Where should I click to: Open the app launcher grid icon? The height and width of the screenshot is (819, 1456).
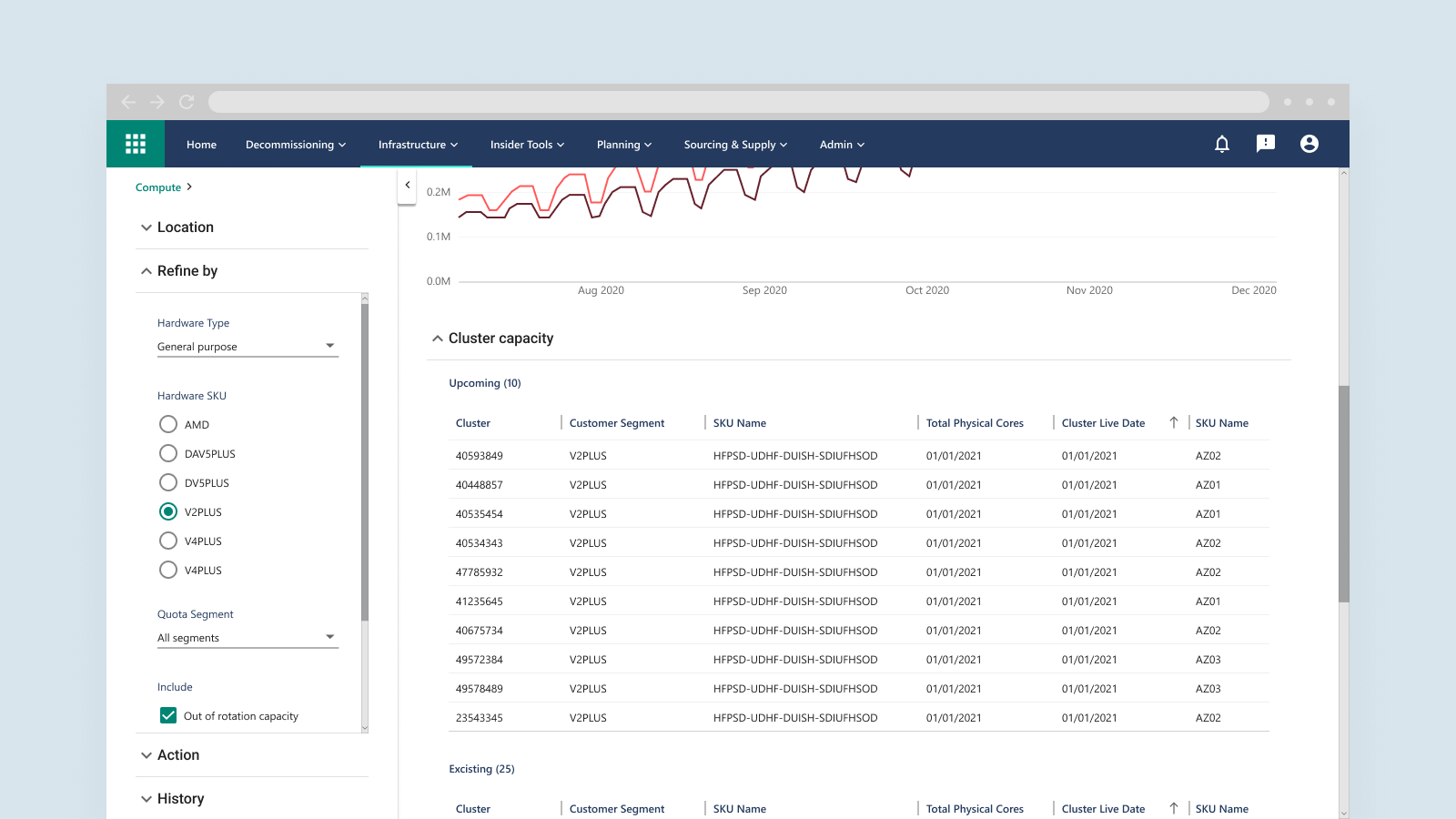[136, 144]
